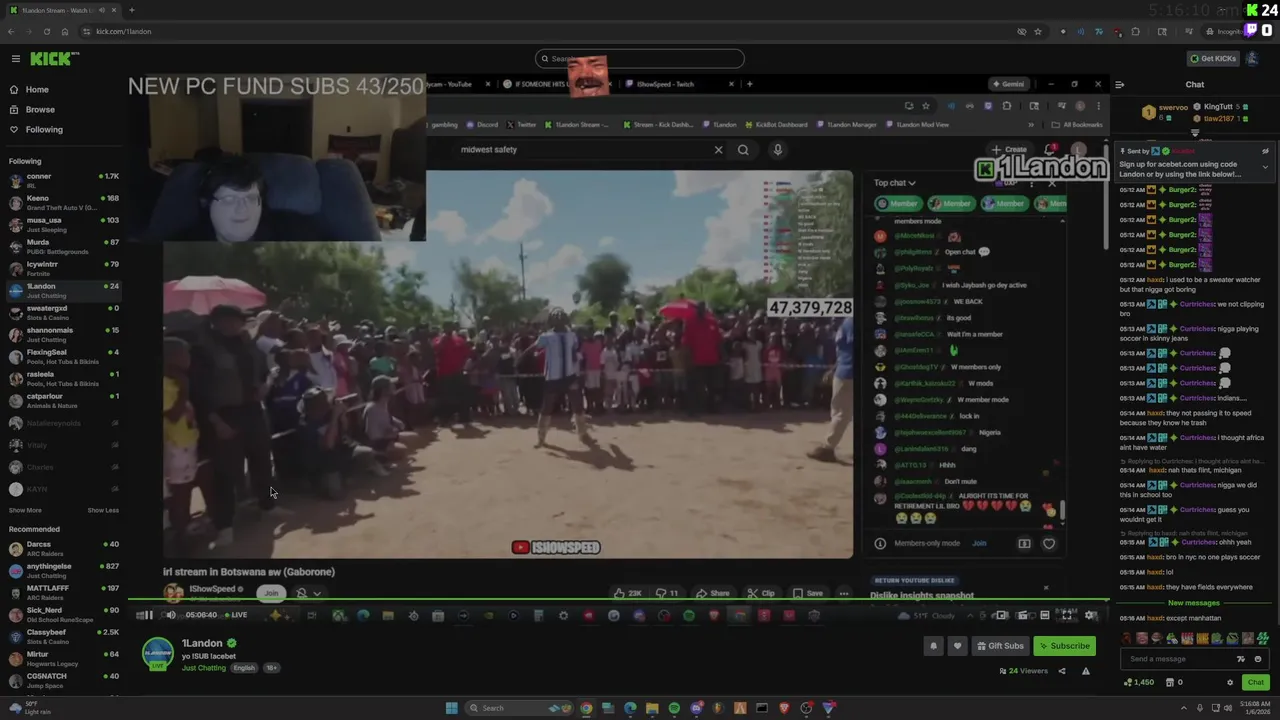
Task: Bookmark this page with star icon
Action: pyautogui.click(x=1038, y=31)
